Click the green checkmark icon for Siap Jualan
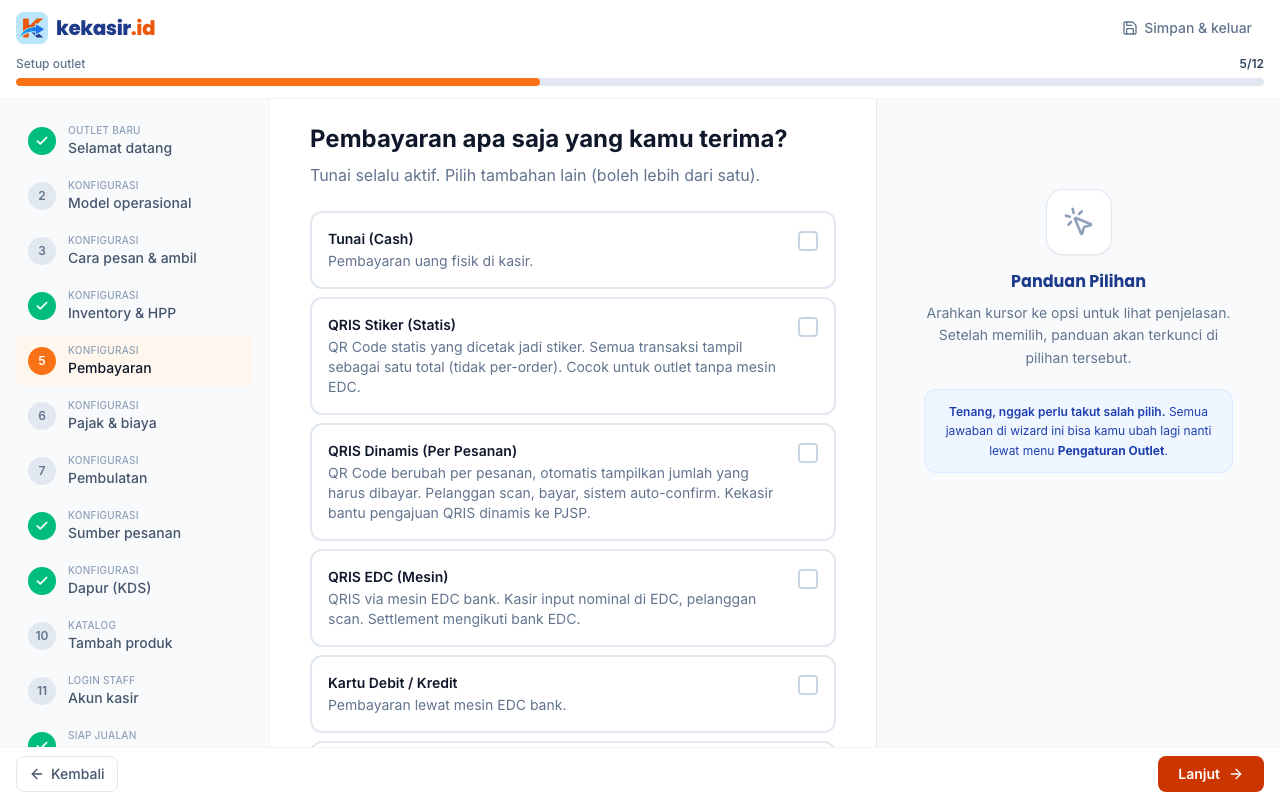The width and height of the screenshot is (1280, 800). point(42,740)
